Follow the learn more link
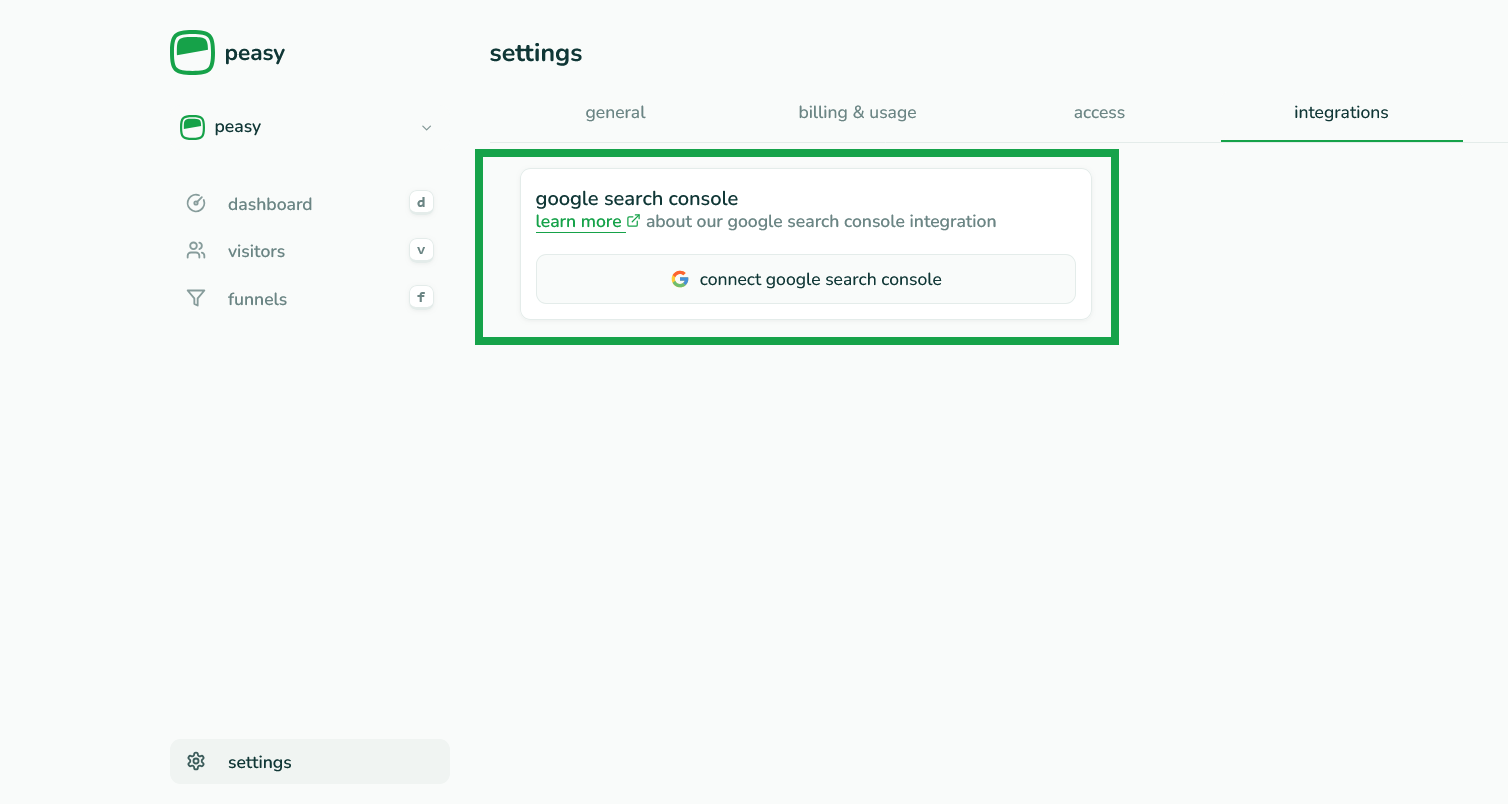This screenshot has width=1508, height=804. click(578, 222)
